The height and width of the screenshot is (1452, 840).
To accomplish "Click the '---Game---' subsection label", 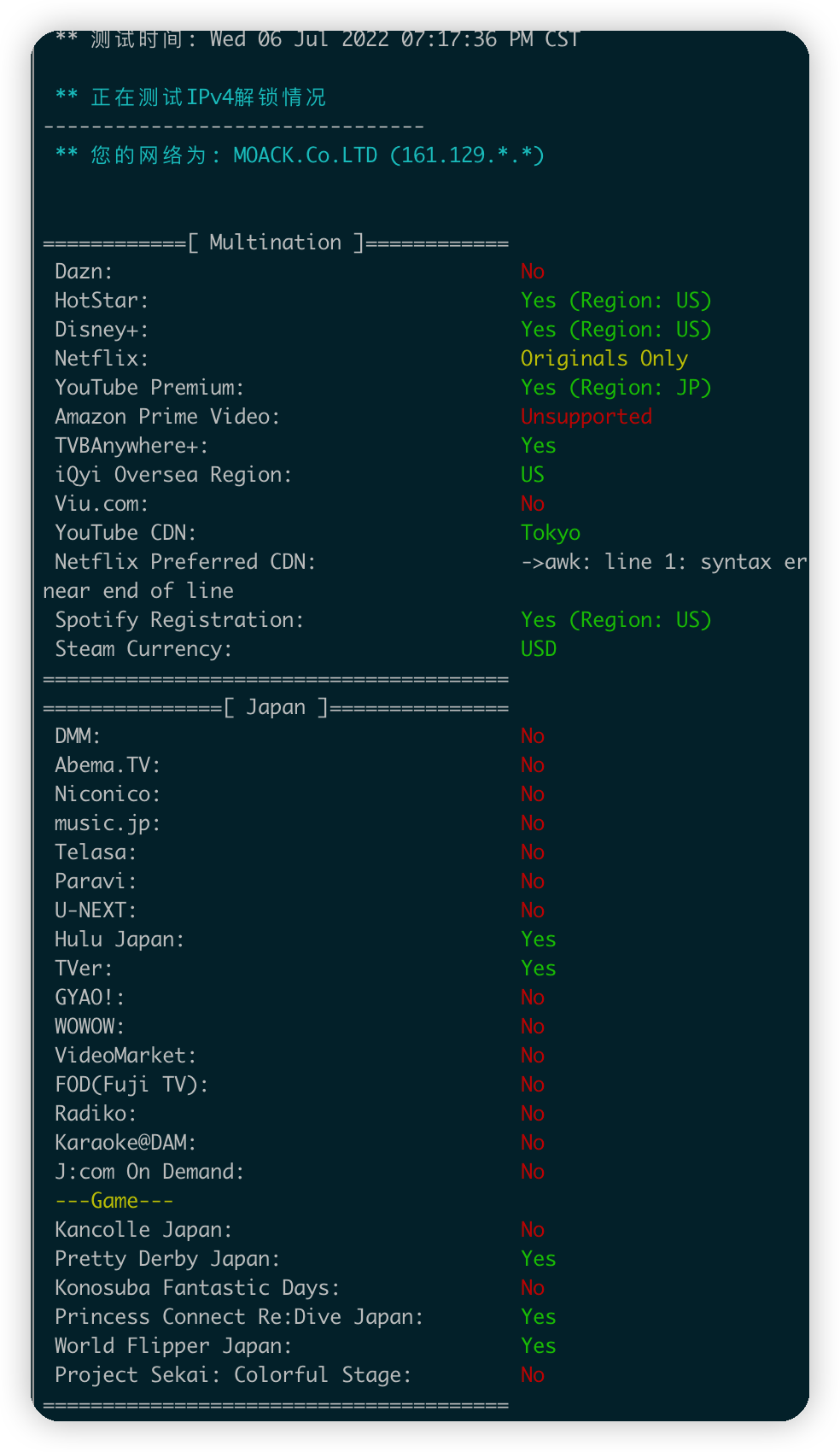I will 114,1201.
